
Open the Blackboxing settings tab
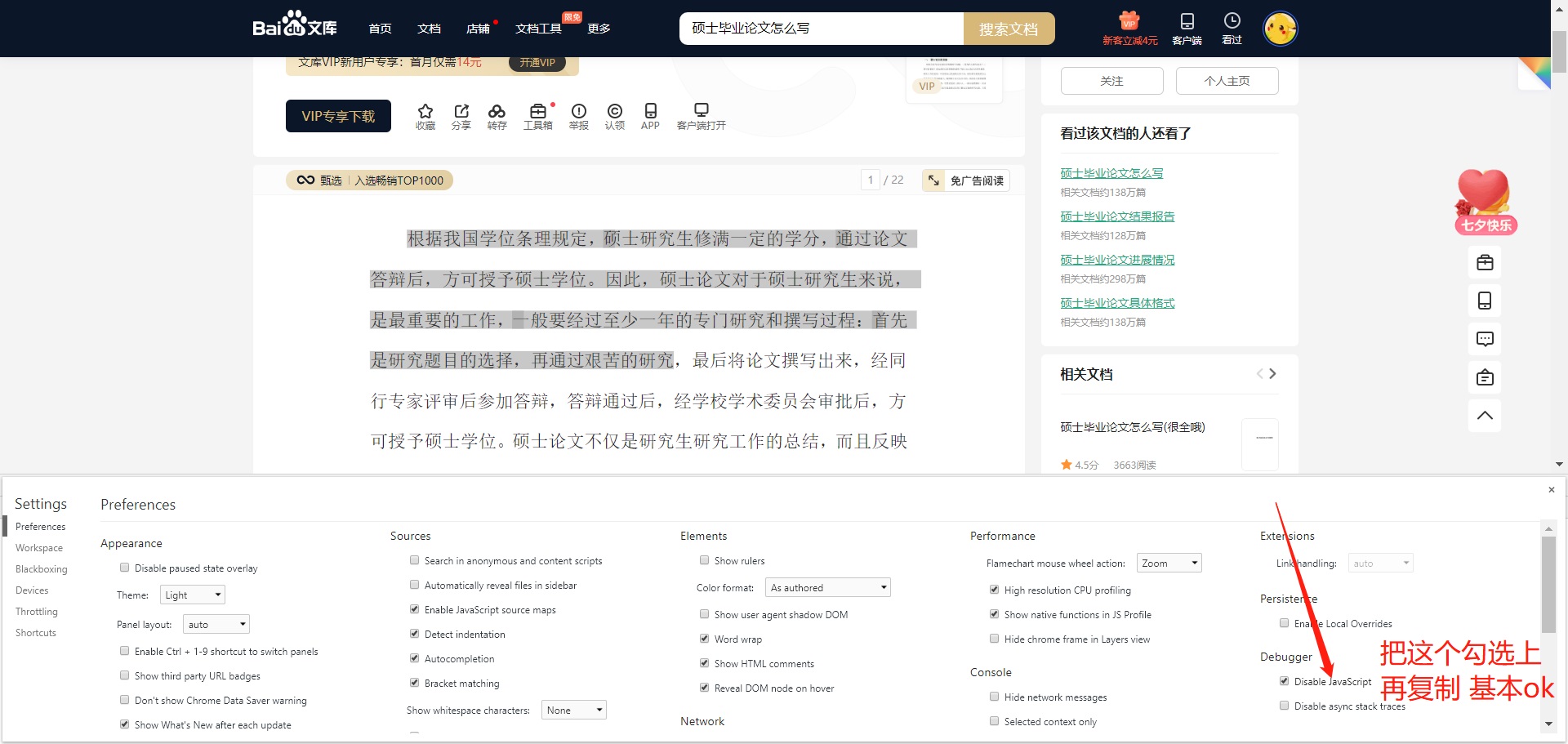[41, 569]
